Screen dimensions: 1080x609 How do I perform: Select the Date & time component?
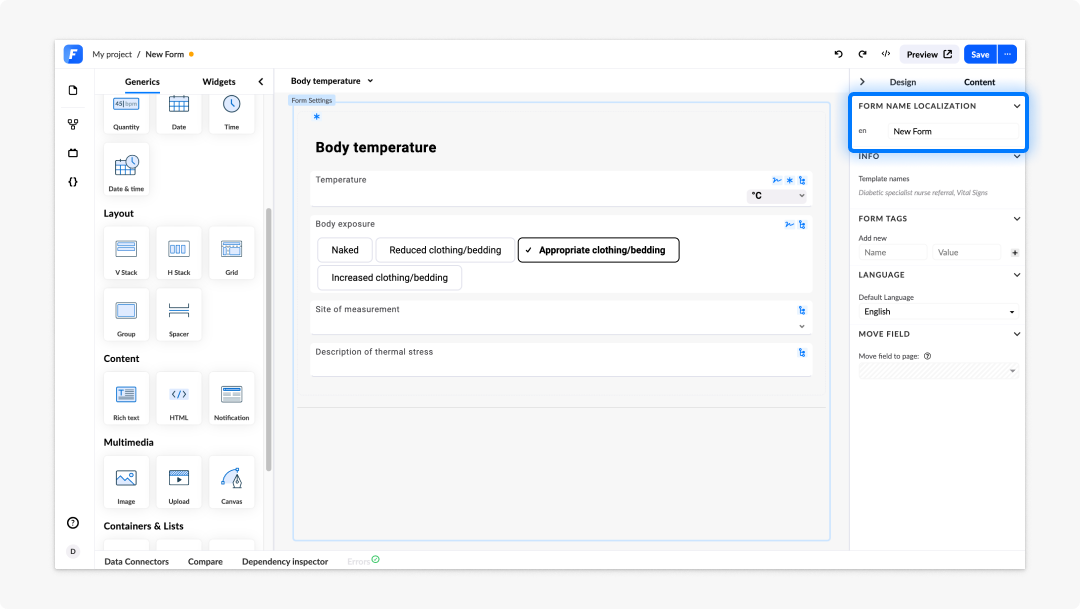(x=126, y=169)
